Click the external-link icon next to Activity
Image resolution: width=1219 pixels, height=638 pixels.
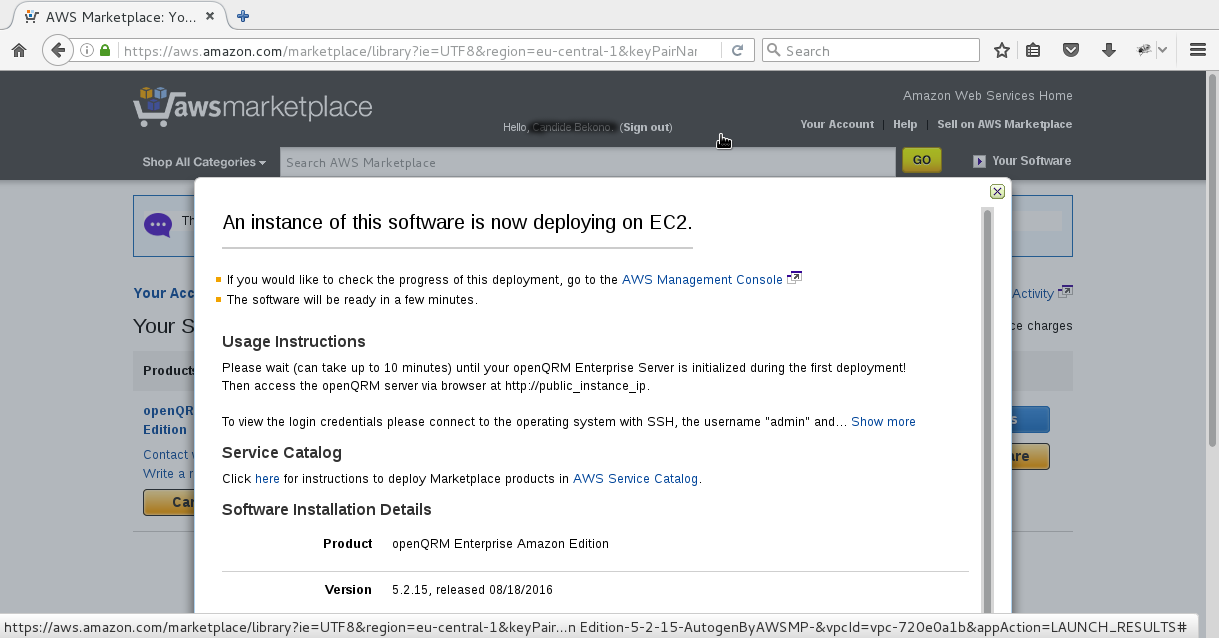[1065, 292]
